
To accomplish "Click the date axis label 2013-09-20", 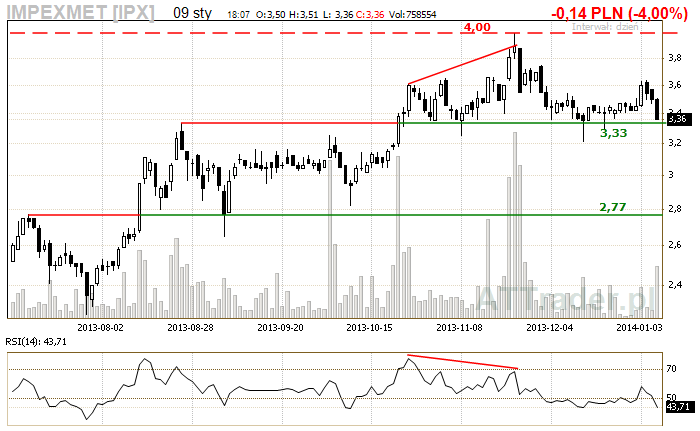I will pos(280,328).
